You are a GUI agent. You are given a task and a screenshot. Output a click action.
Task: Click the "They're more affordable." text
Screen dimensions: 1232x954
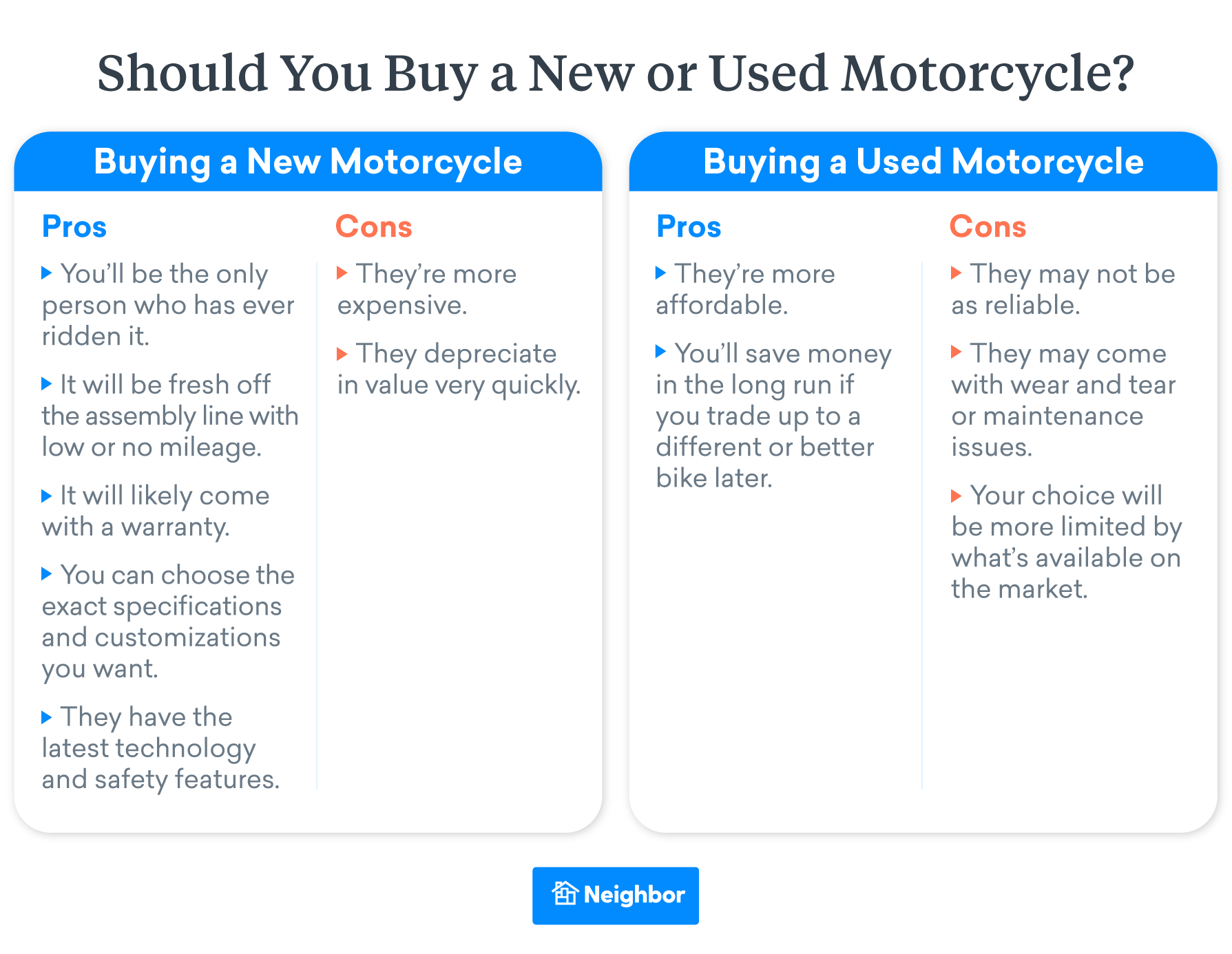point(745,289)
